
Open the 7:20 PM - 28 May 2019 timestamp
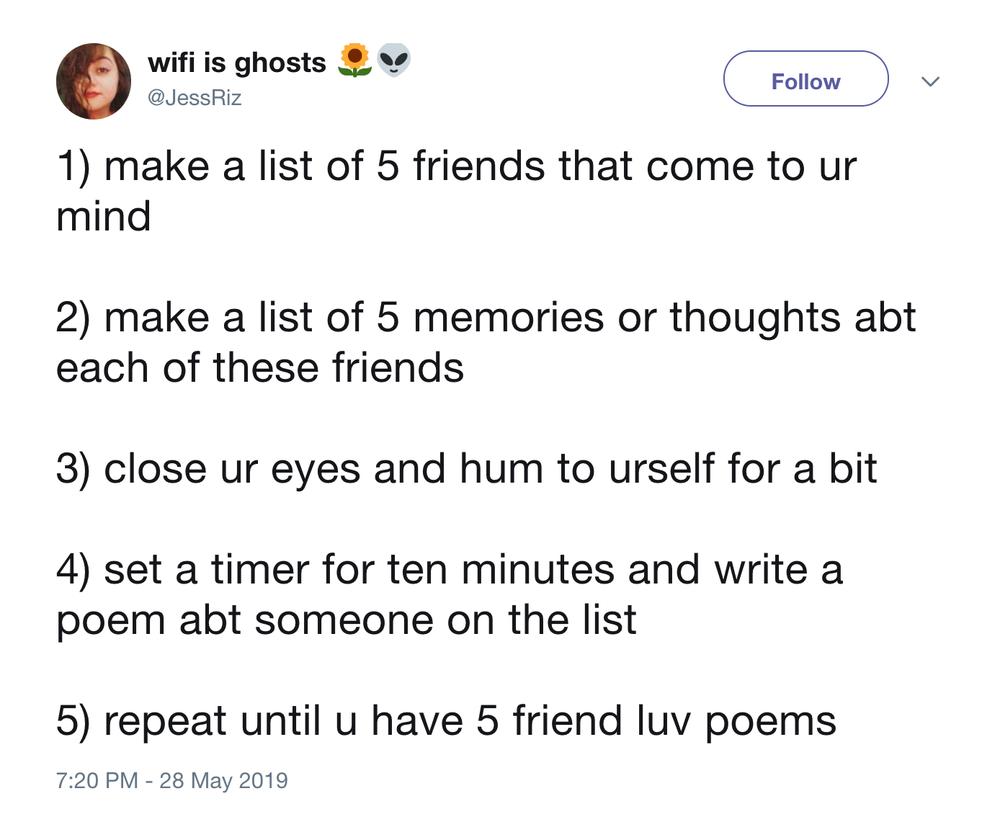coord(172,780)
